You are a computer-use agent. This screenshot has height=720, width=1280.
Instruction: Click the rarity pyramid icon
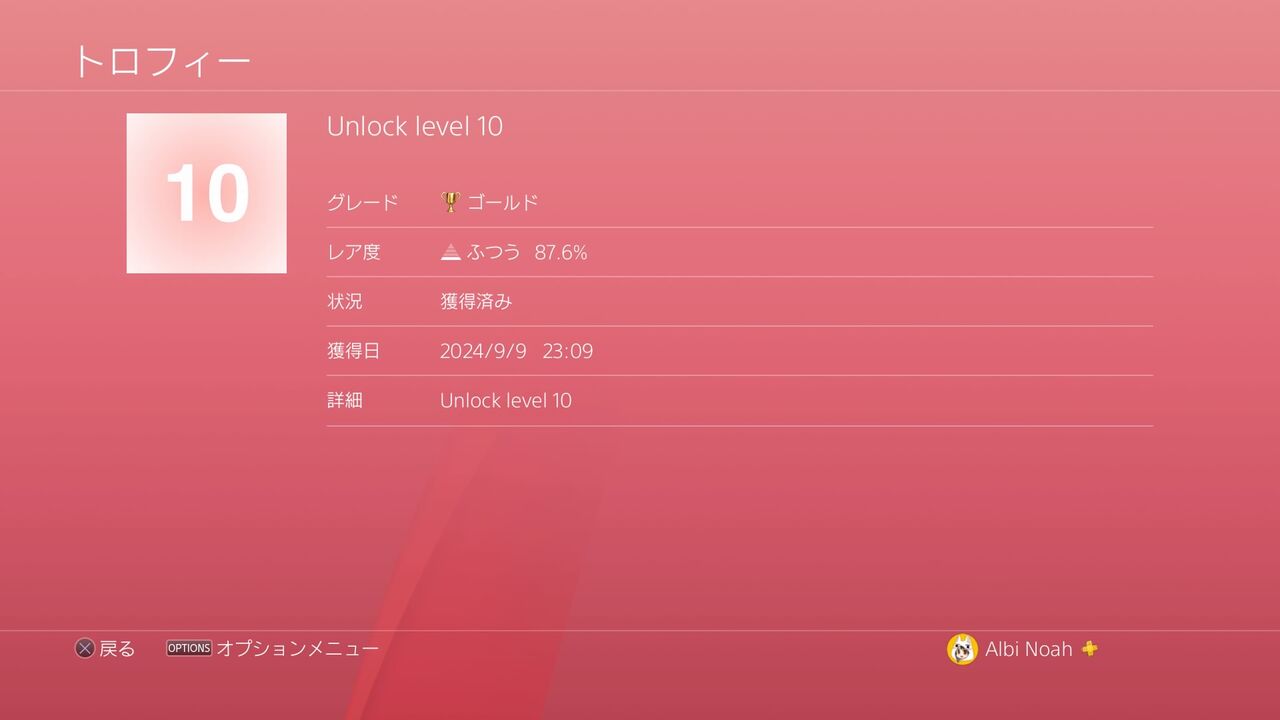click(x=451, y=252)
